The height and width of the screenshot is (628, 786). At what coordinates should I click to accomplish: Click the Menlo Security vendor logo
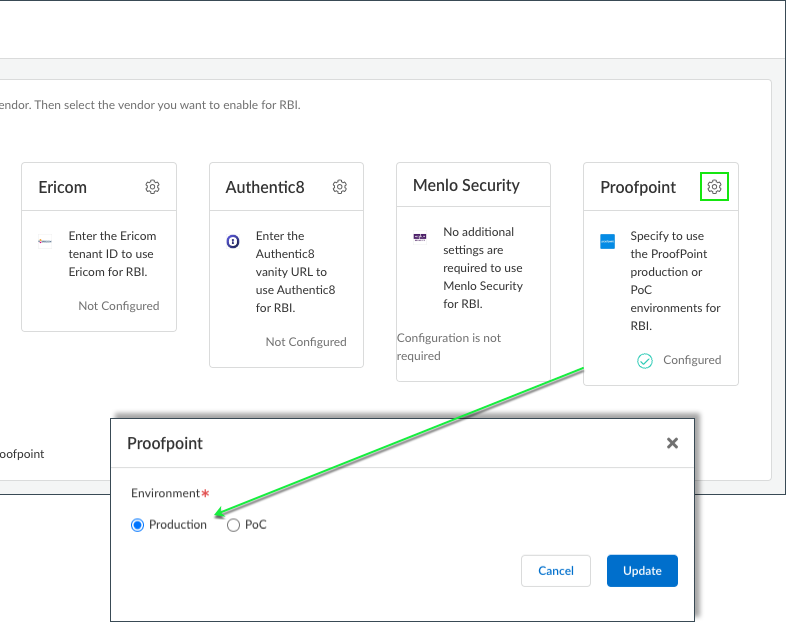pyautogui.click(x=420, y=237)
